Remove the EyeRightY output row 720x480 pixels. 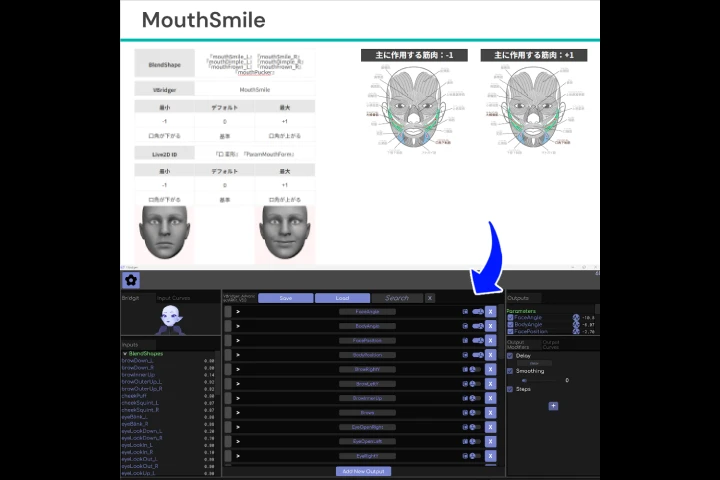[x=490, y=456]
